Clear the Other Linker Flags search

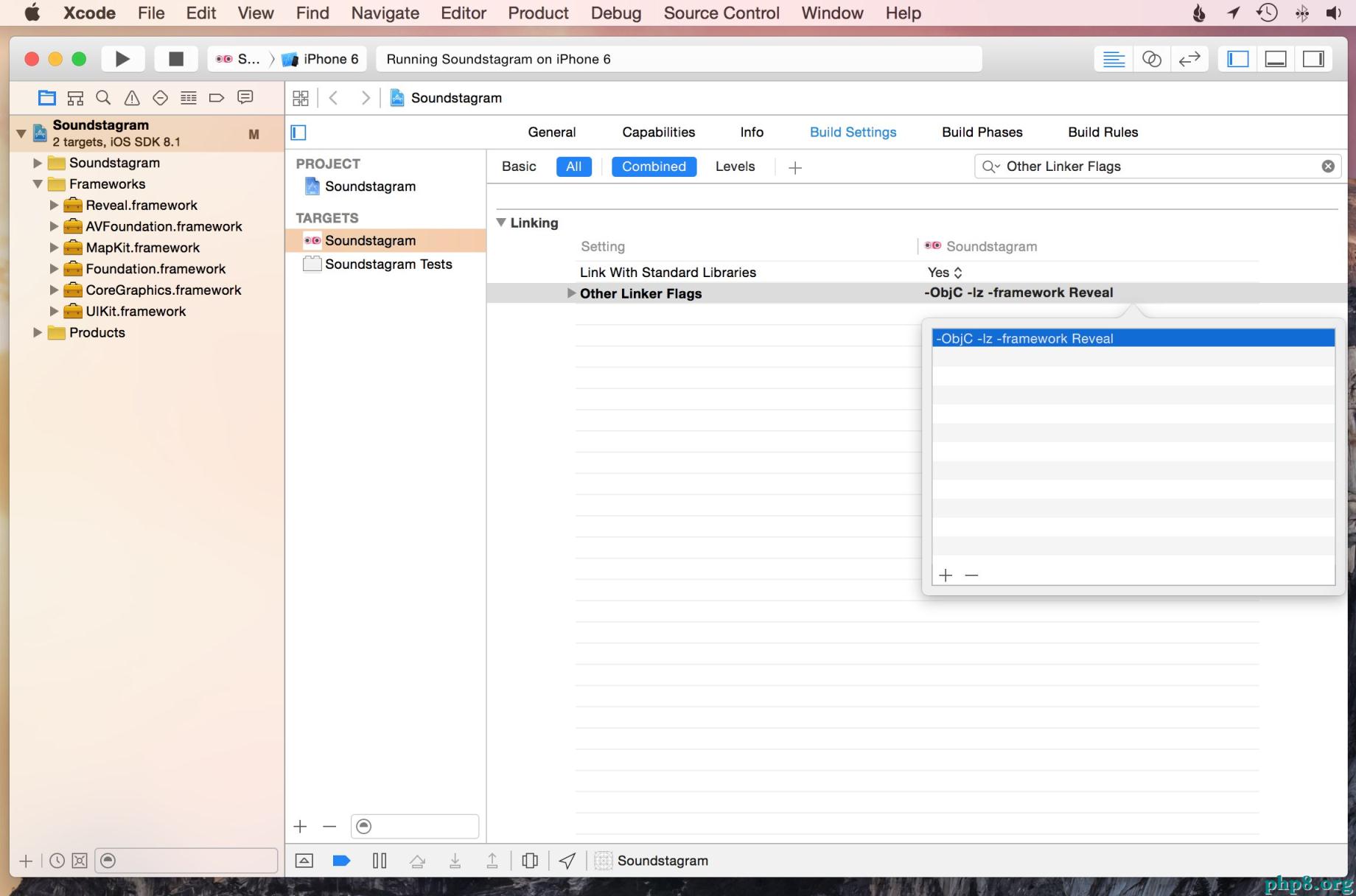point(1328,167)
